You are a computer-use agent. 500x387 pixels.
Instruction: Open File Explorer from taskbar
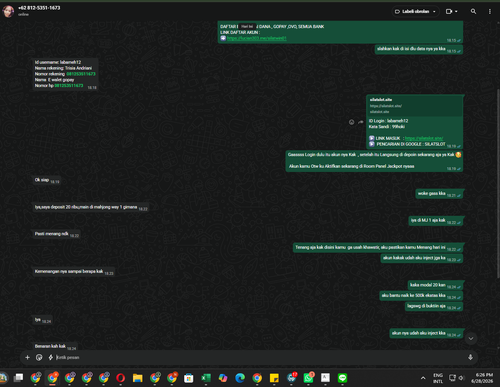(x=137, y=378)
